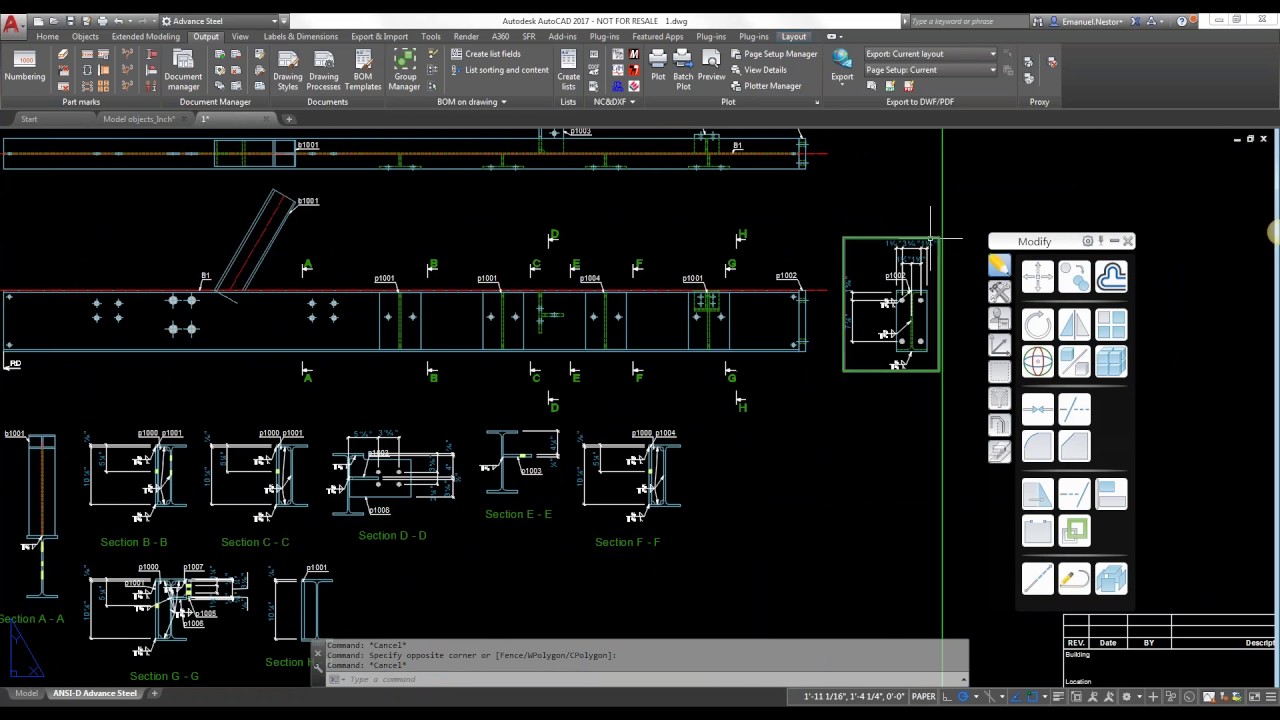Open the Page Setup: Current dropdown

(930, 70)
